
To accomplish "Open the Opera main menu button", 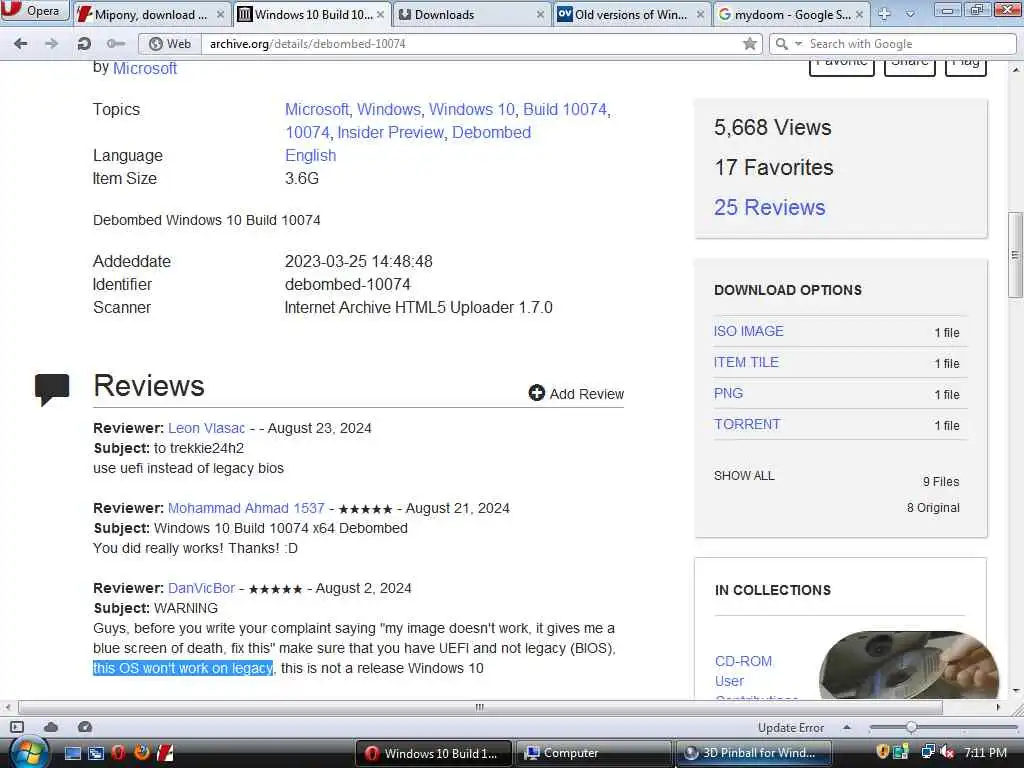I will click(x=34, y=10).
